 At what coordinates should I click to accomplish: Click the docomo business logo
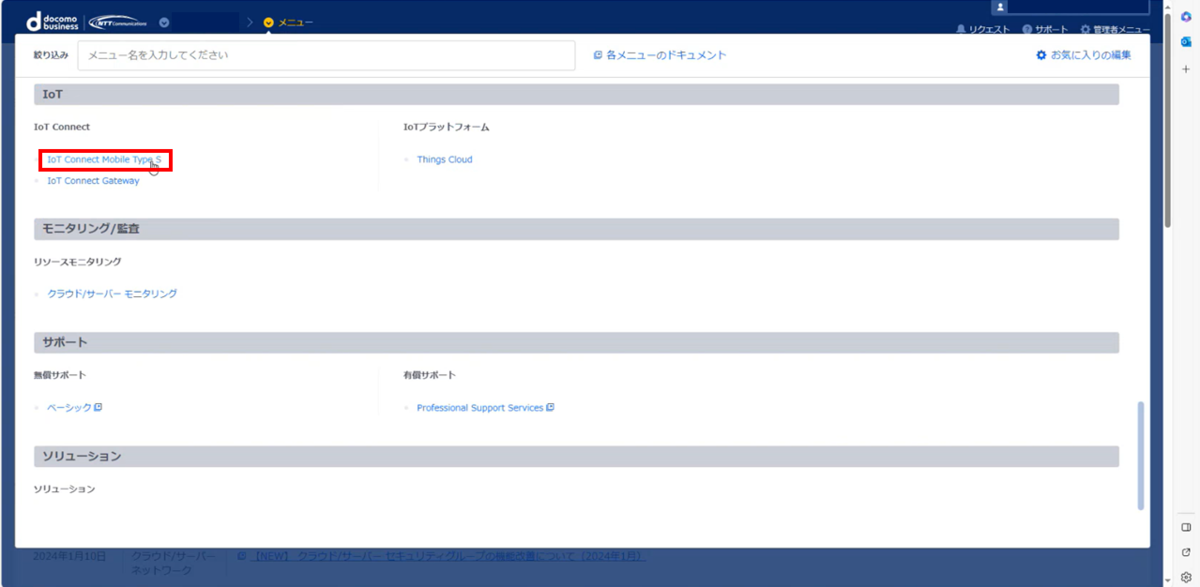52,21
